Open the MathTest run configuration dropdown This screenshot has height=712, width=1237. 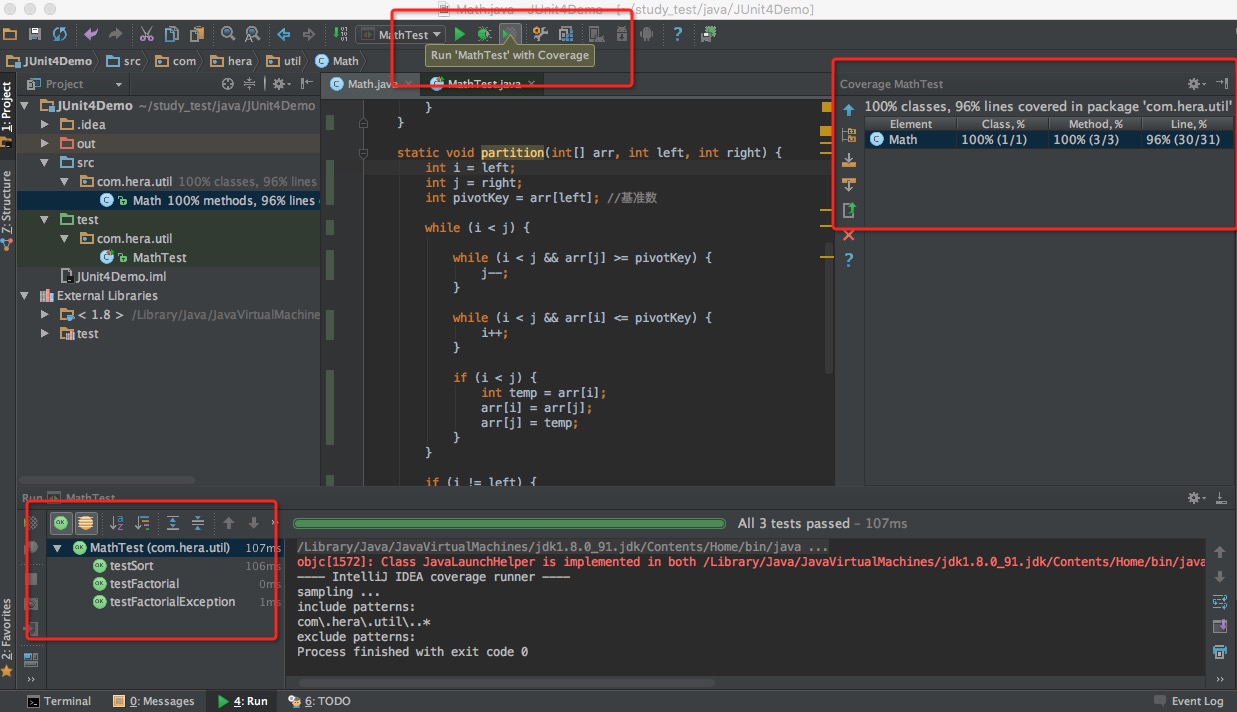pos(401,34)
